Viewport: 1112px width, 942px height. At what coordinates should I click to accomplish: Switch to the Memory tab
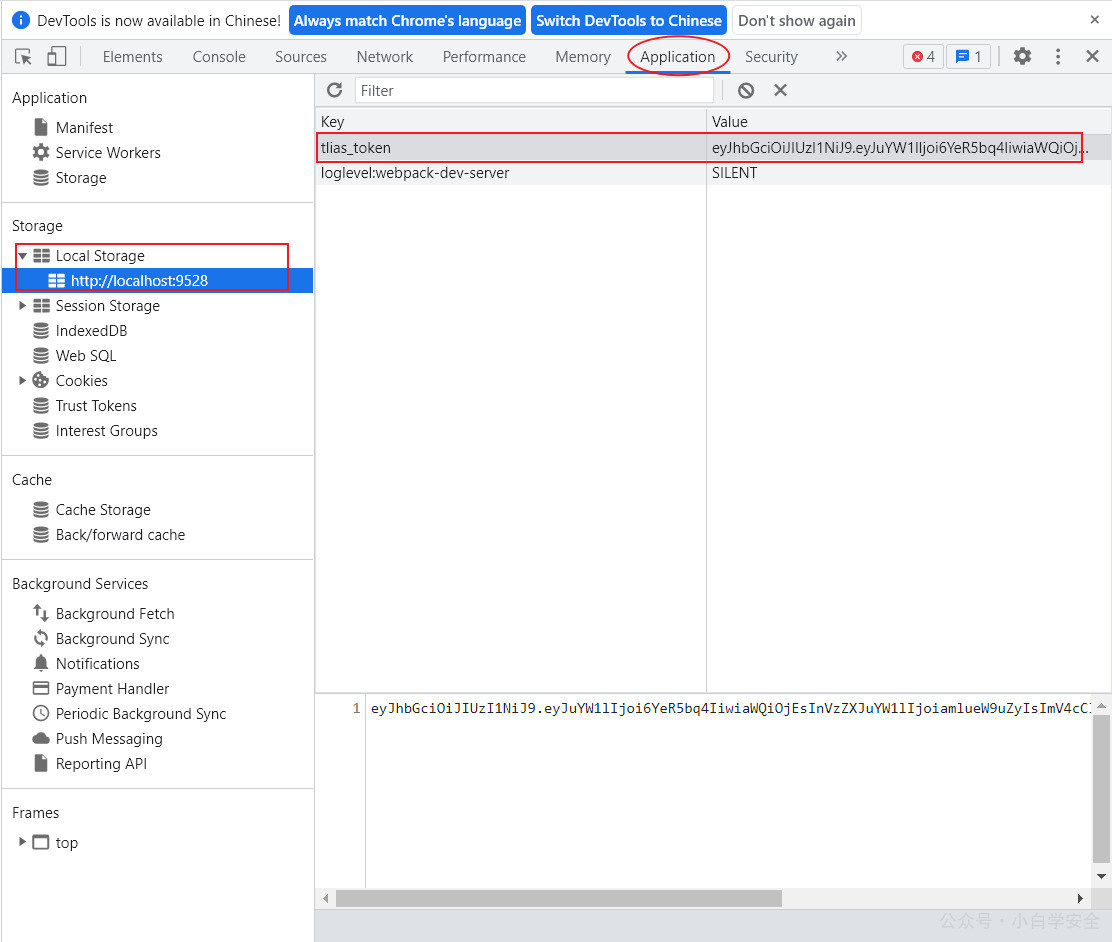583,57
